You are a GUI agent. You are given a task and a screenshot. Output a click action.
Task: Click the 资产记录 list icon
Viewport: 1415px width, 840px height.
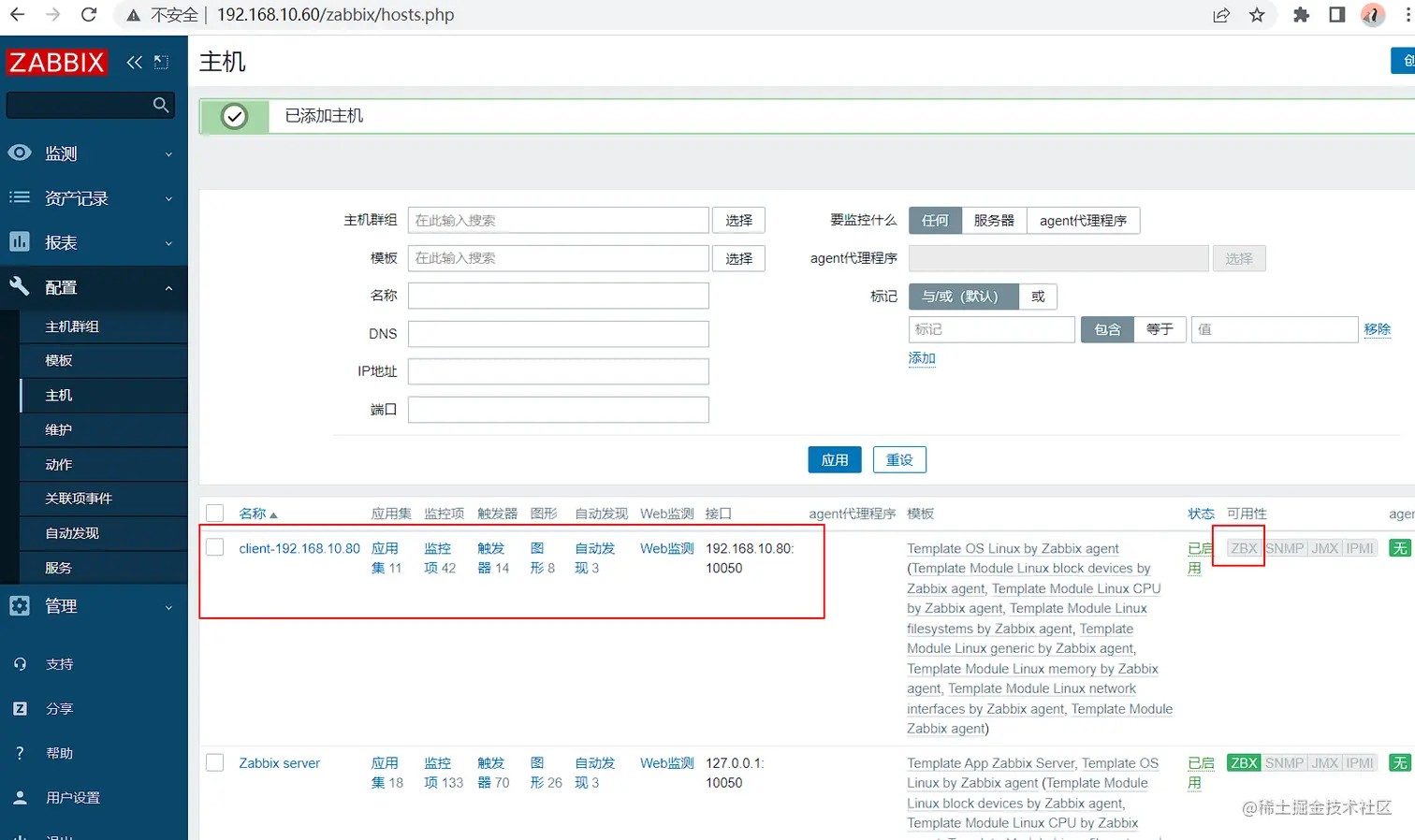[20, 197]
